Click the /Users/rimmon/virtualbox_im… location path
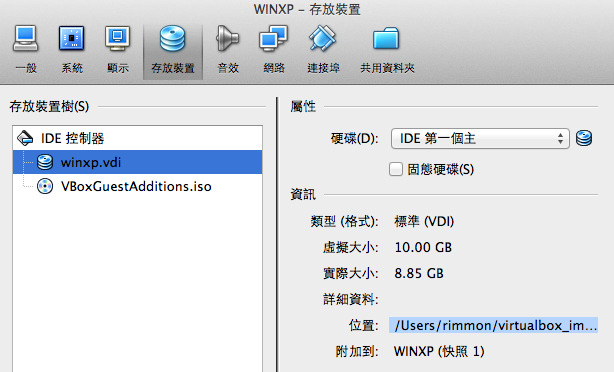614x372 pixels. (x=493, y=325)
